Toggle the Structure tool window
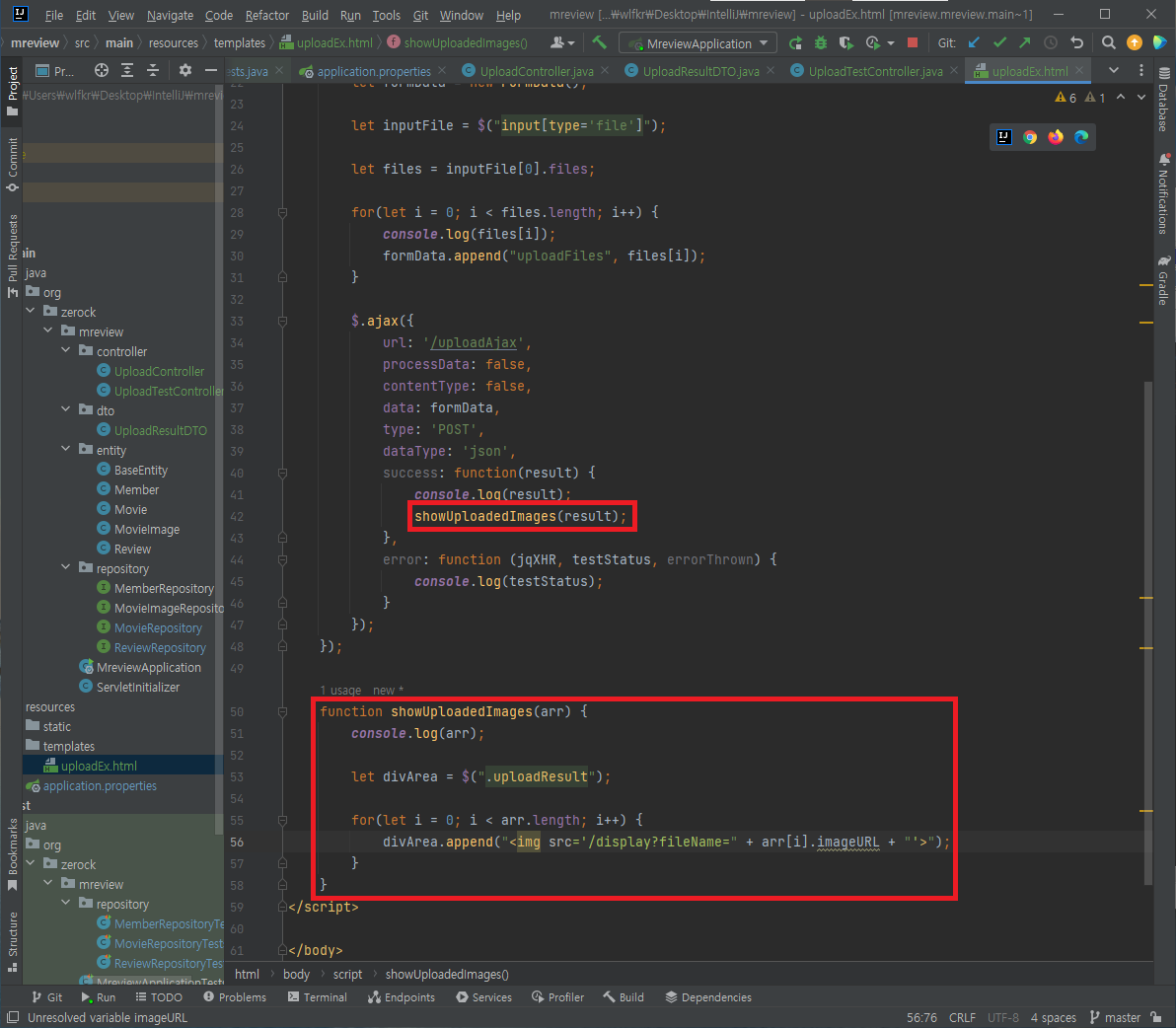The height and width of the screenshot is (1028, 1176). pyautogui.click(x=12, y=941)
